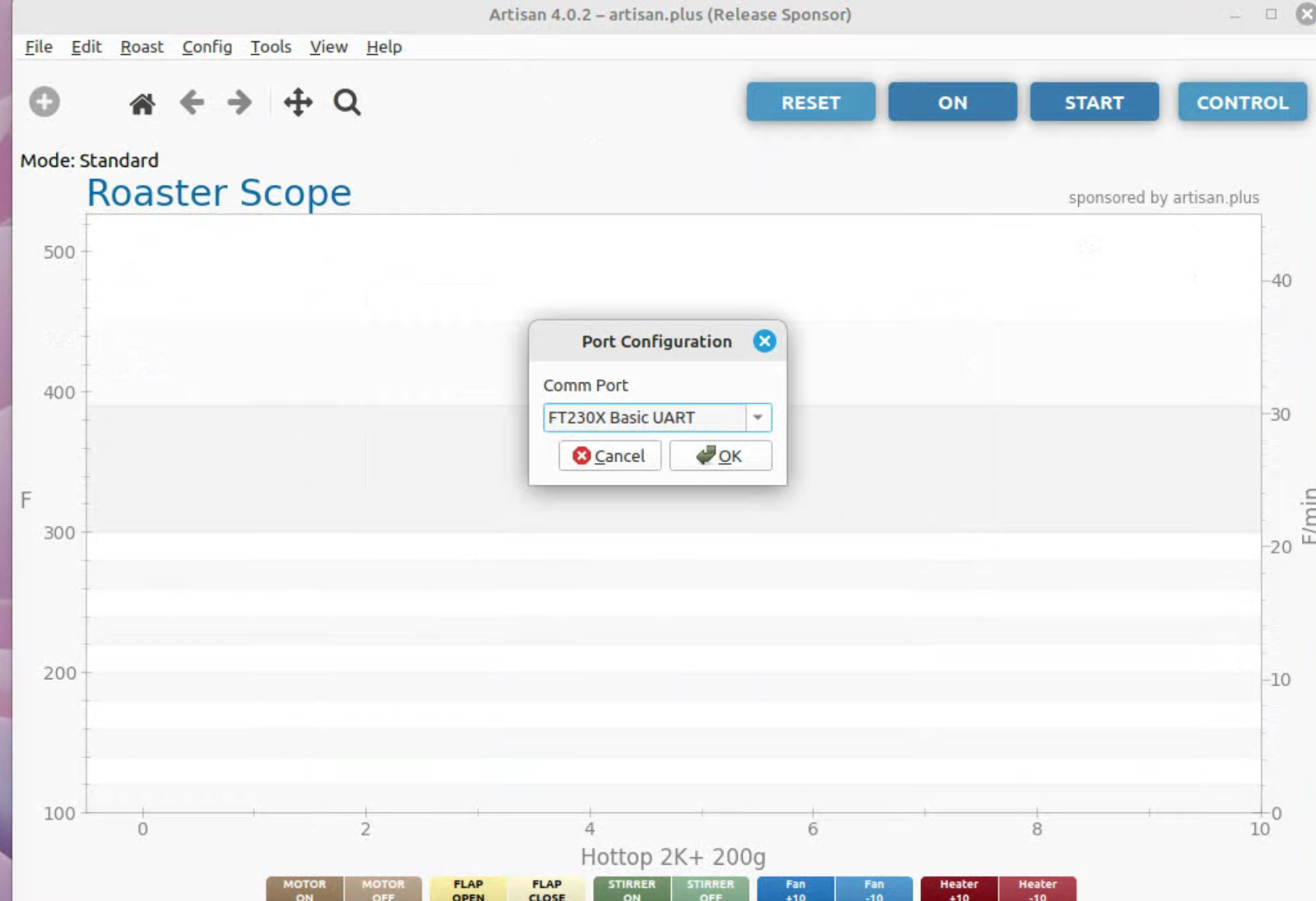
Task: Toggle the ON monitoring button
Action: (x=952, y=102)
